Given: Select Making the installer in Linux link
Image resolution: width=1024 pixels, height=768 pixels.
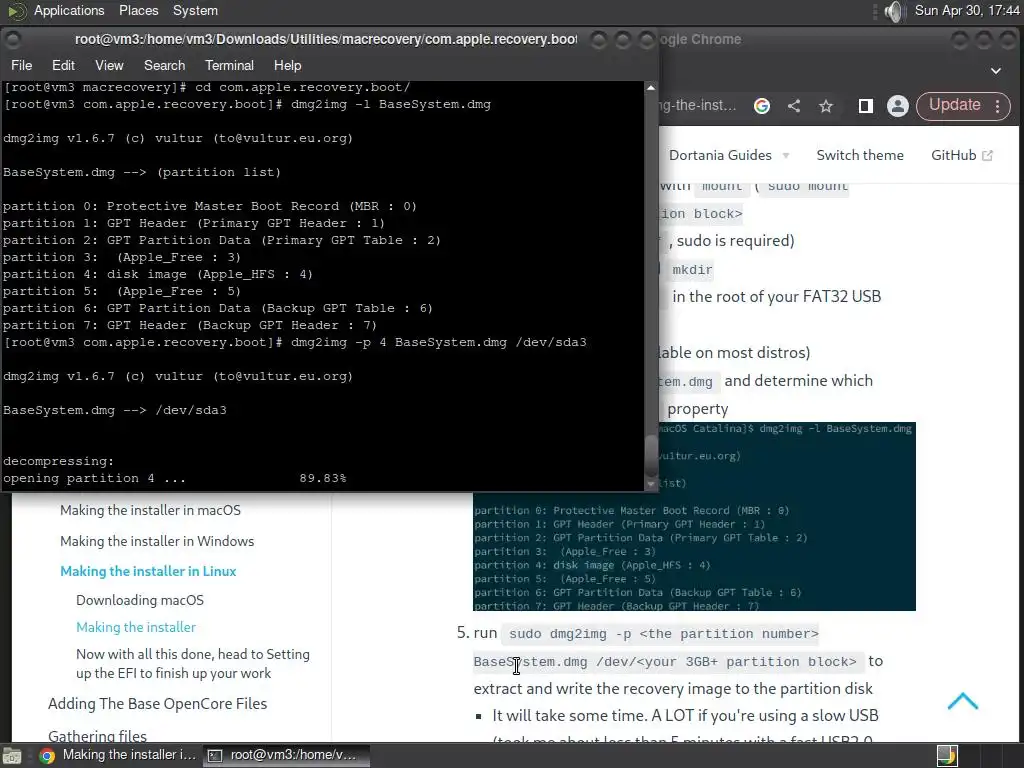Looking at the screenshot, I should click(x=148, y=571).
